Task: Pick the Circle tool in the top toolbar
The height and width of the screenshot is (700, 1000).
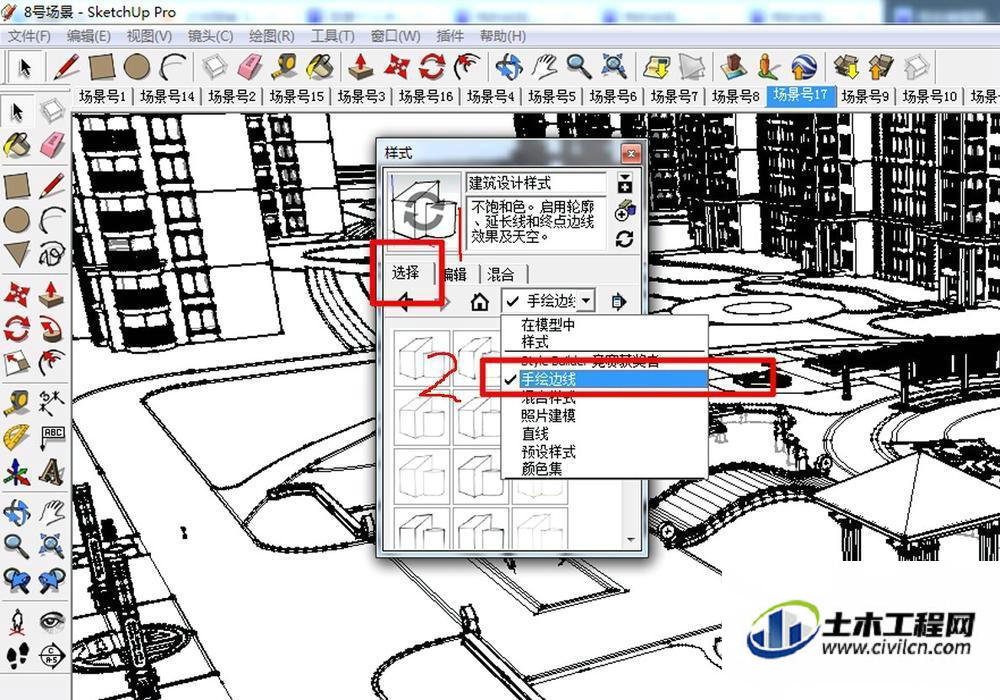Action: [x=136, y=66]
